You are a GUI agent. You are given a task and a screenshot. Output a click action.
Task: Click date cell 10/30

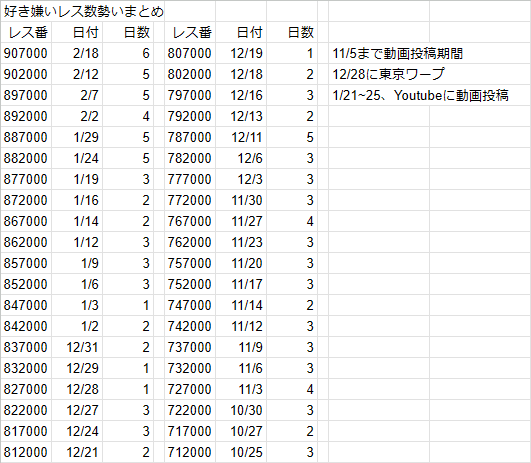click(241, 410)
